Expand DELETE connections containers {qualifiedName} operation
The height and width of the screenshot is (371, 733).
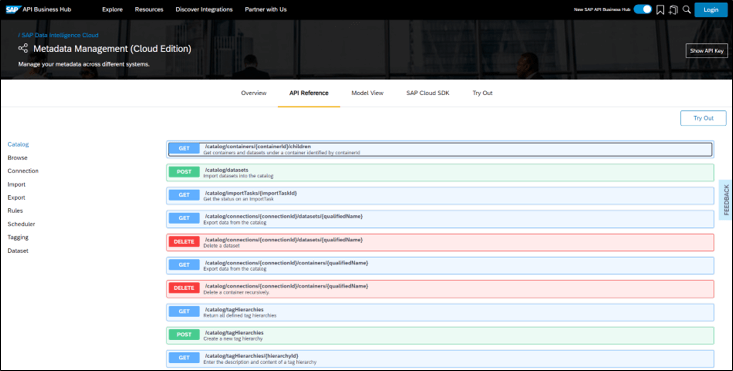[440, 289]
